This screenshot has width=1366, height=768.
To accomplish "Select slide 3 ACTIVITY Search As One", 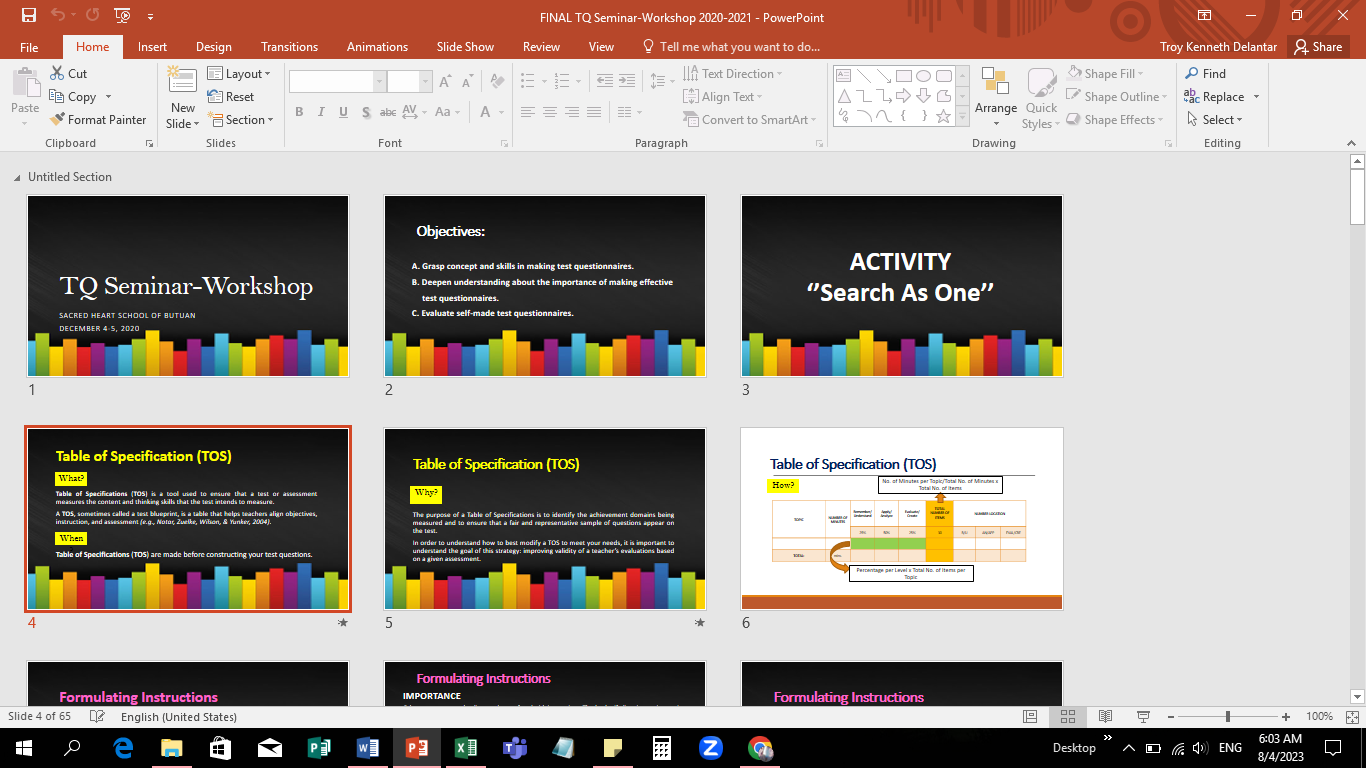I will click(901, 286).
